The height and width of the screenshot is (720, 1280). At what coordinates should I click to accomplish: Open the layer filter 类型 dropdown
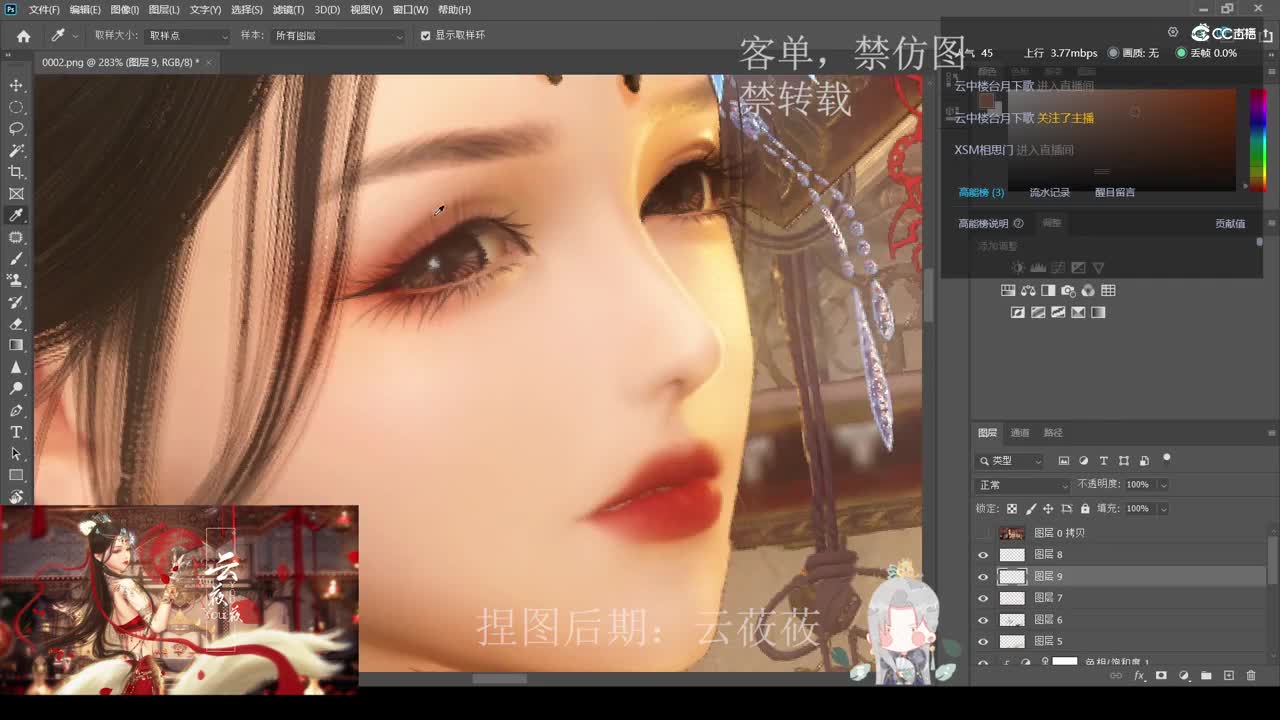(1010, 461)
